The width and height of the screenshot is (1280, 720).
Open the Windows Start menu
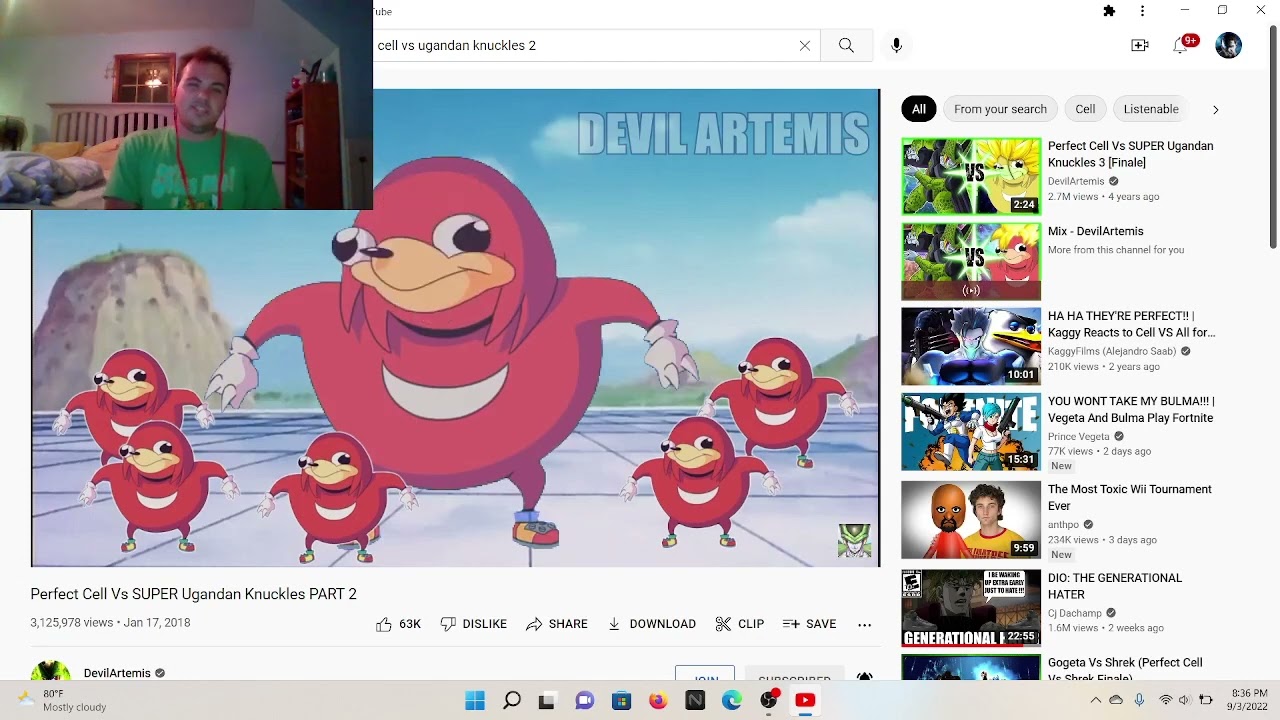tap(475, 701)
